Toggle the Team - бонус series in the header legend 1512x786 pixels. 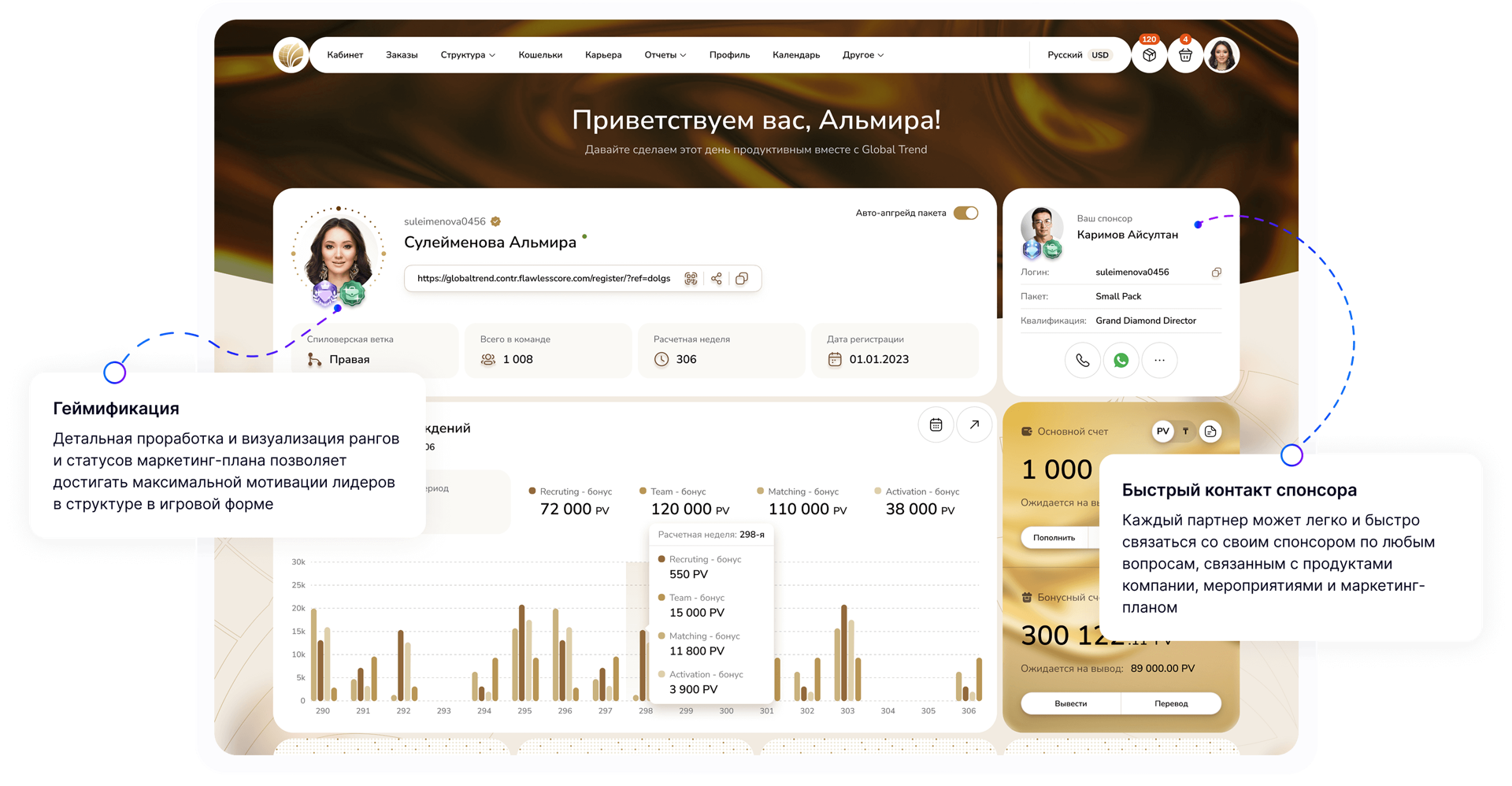(673, 491)
